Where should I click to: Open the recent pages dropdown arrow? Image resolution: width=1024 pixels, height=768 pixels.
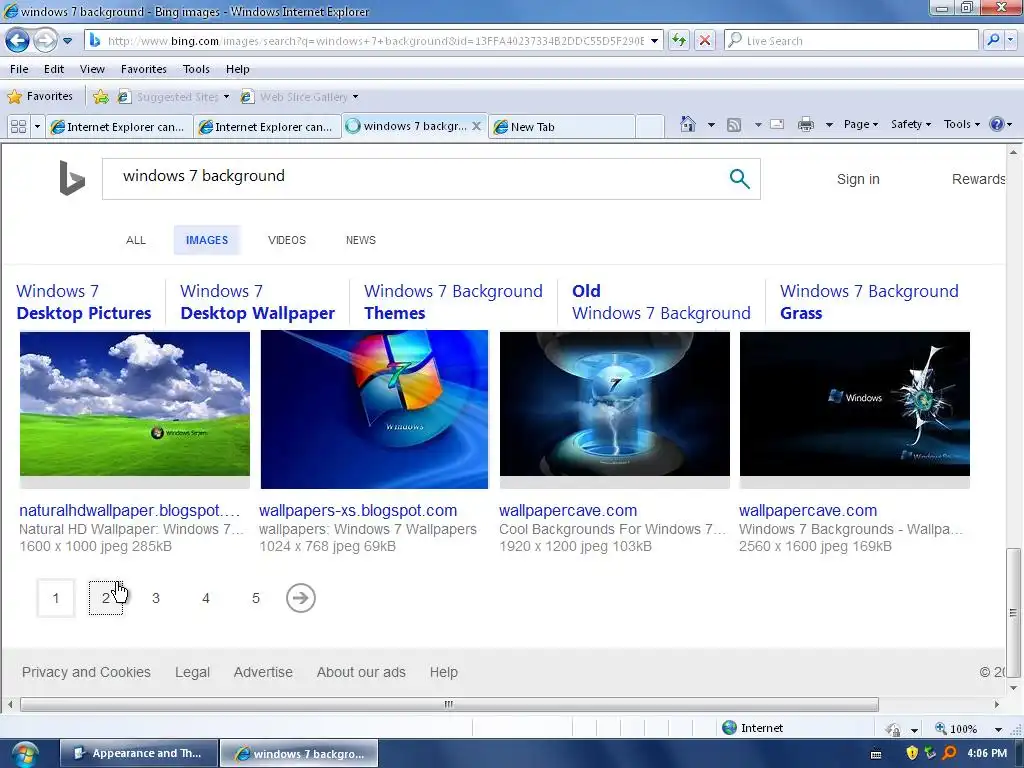click(x=67, y=41)
